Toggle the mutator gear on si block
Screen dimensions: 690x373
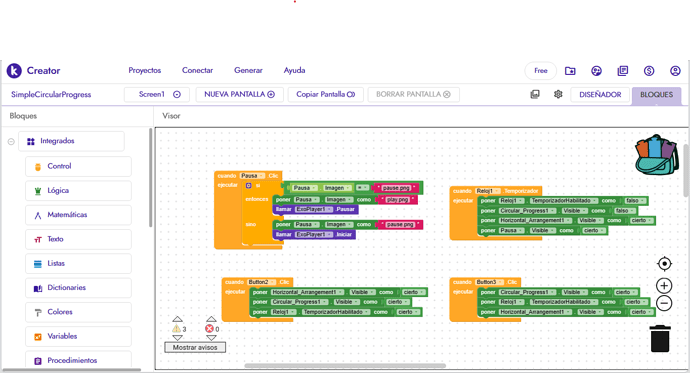[249, 186]
